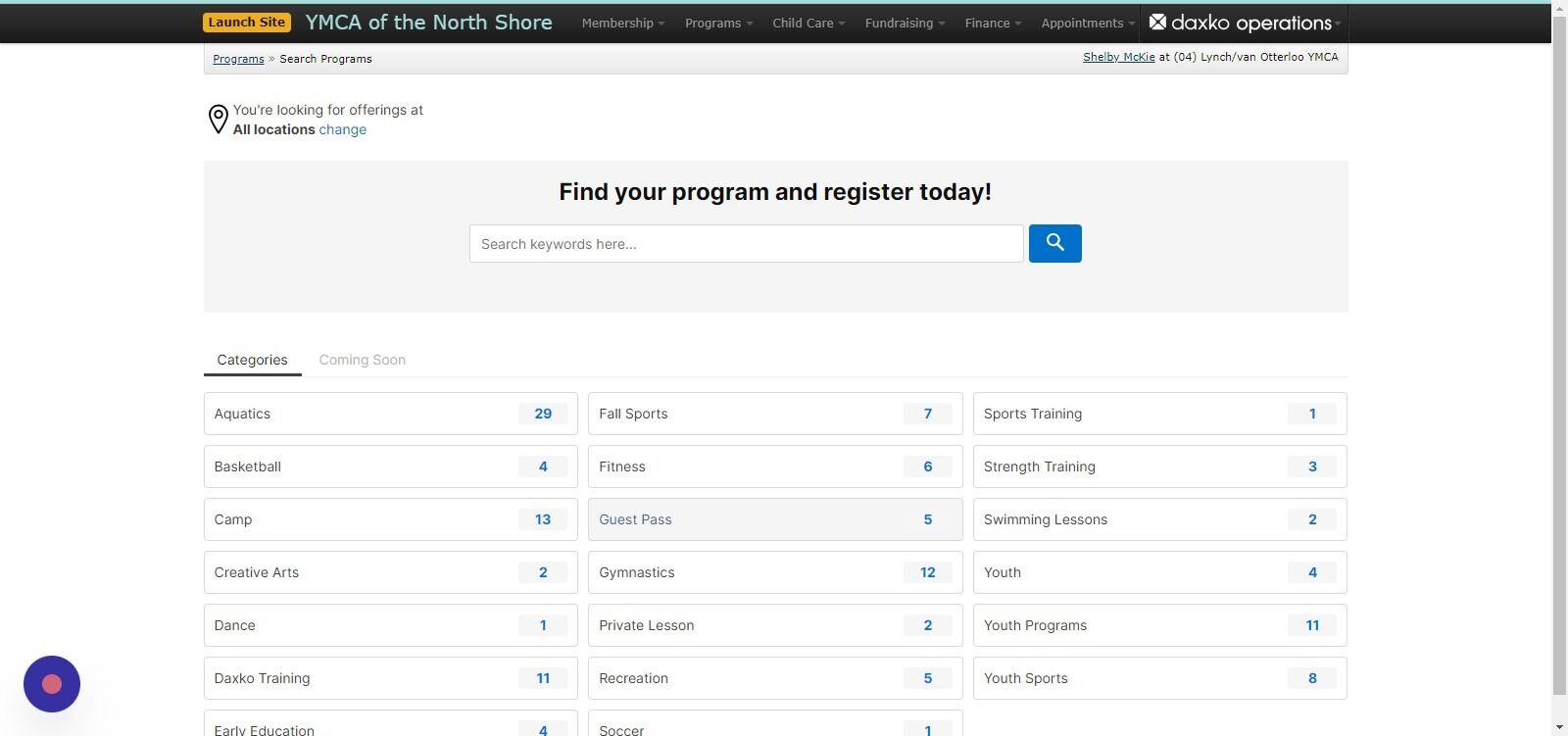Open the Shelby McKie user link

point(1118,57)
